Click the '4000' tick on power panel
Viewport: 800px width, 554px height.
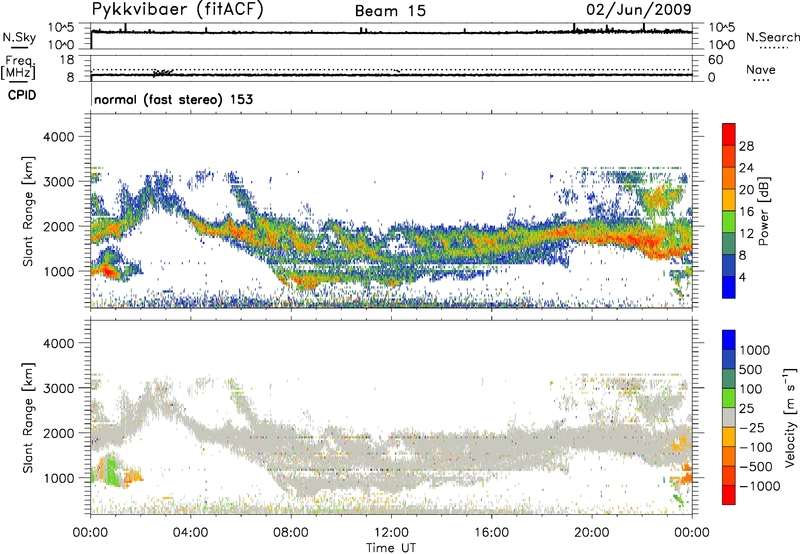[58, 137]
